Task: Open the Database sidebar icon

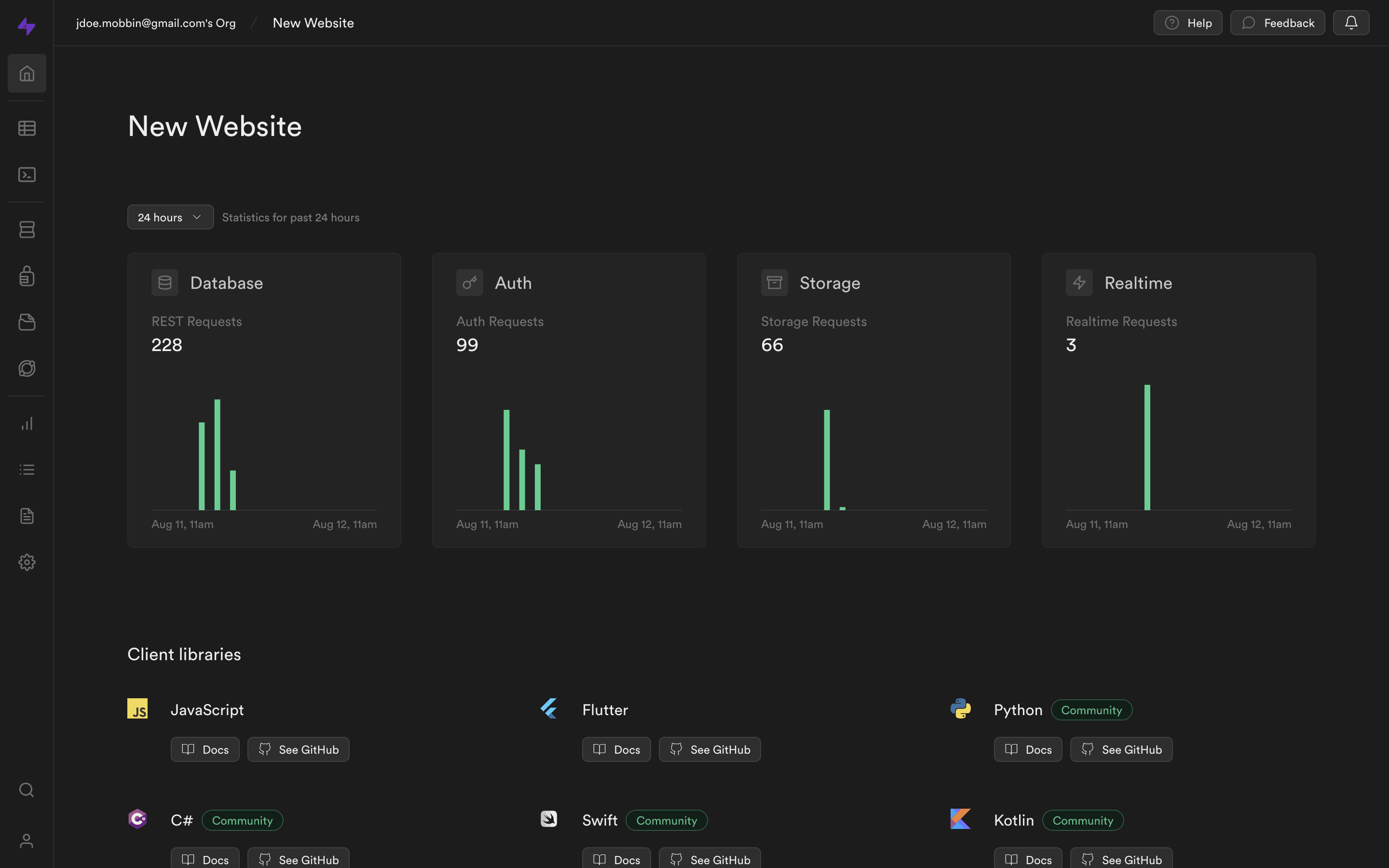Action: (27, 230)
